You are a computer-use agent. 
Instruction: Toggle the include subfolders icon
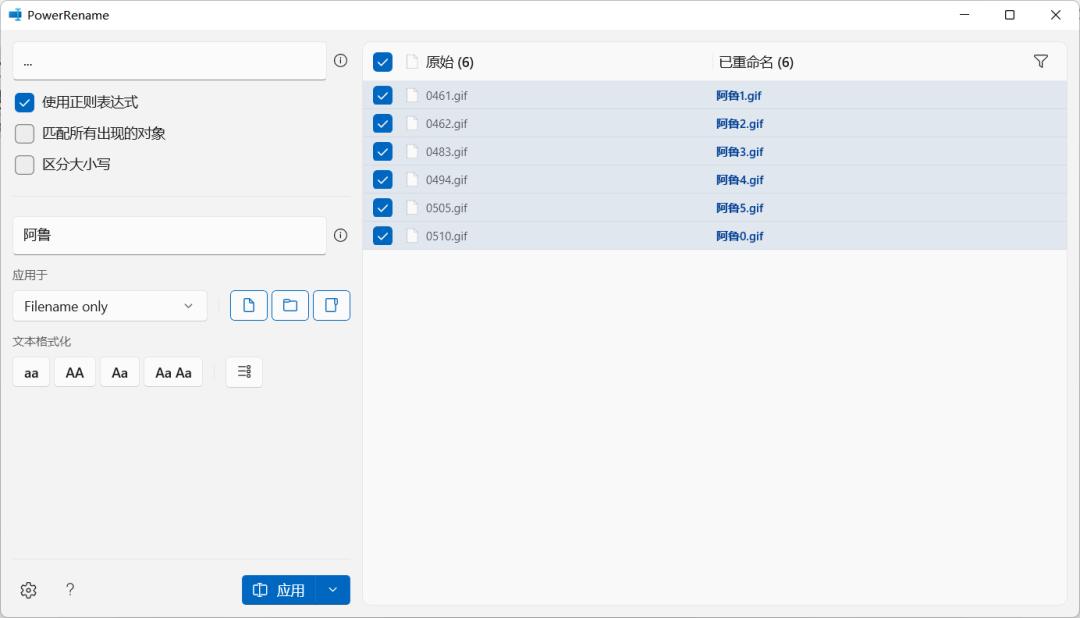(x=332, y=305)
